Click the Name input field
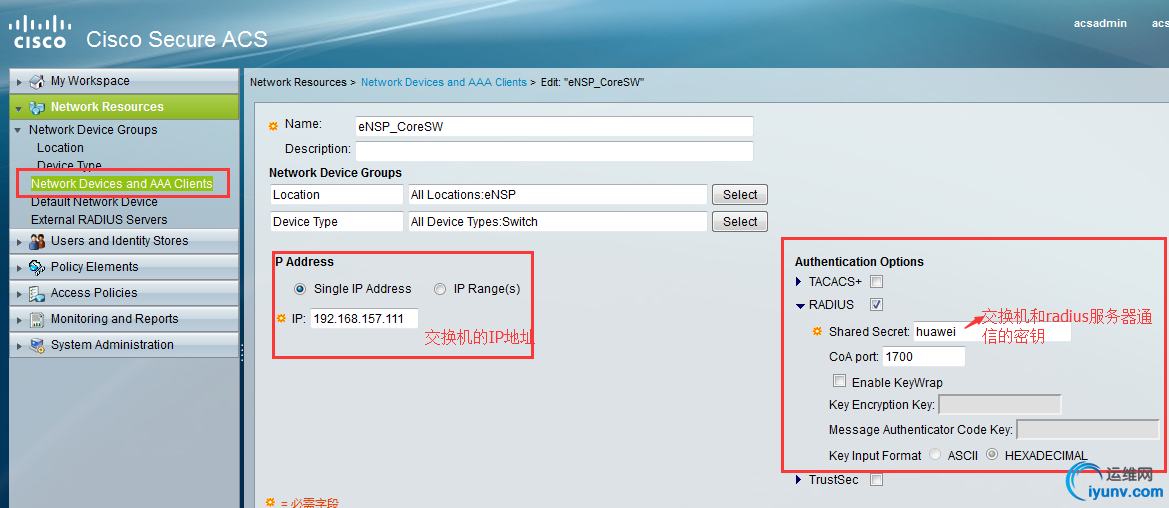 tap(554, 126)
